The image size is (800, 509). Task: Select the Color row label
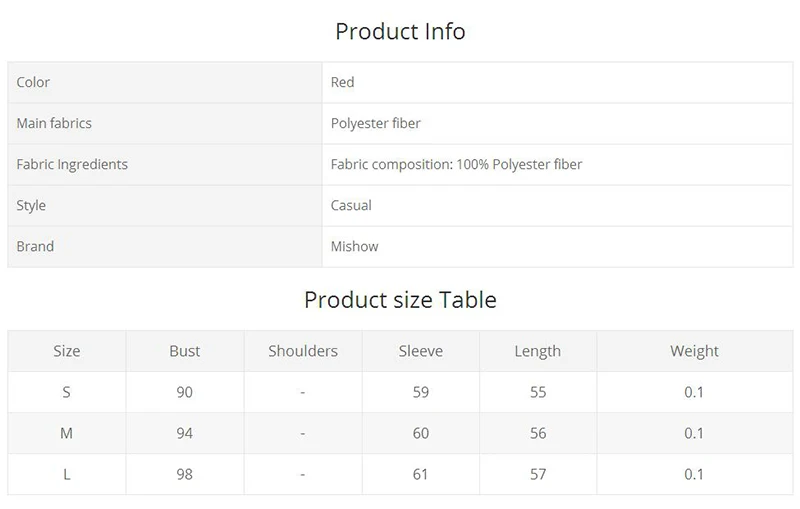tap(33, 82)
